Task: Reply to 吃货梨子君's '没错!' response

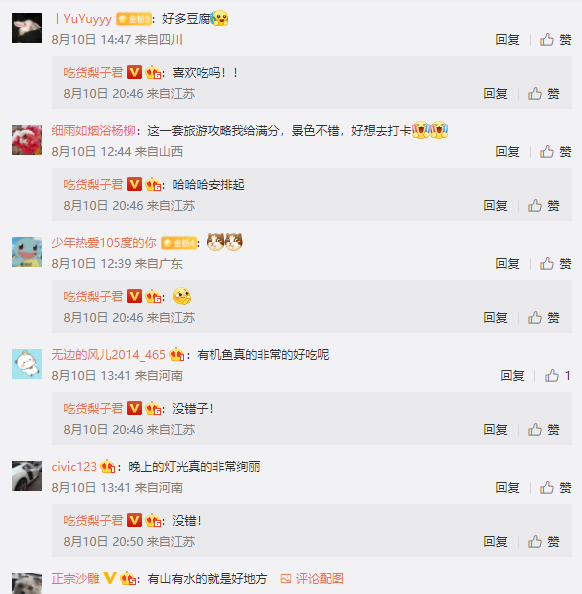Action: pos(495,541)
